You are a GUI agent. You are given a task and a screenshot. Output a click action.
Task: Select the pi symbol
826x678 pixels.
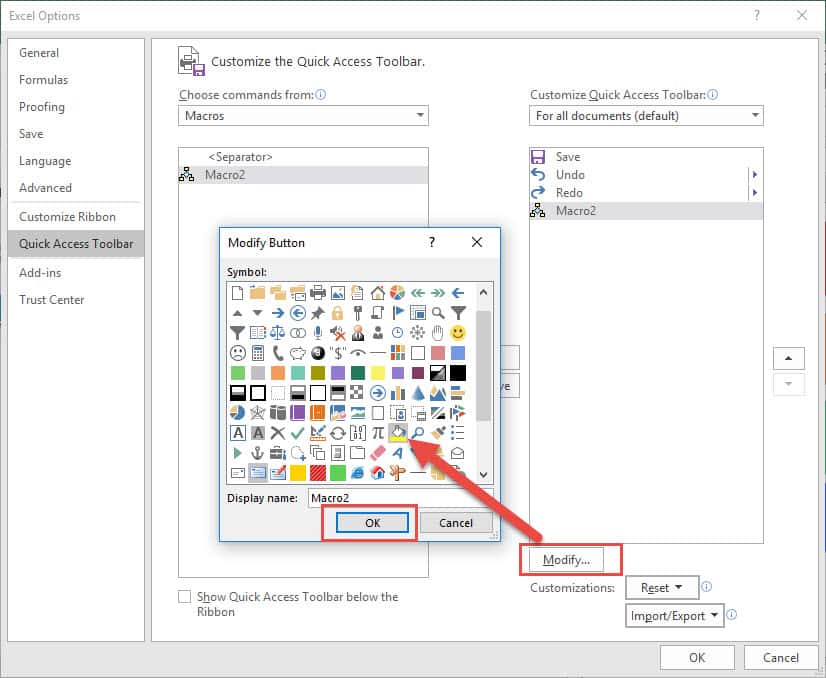coord(378,433)
